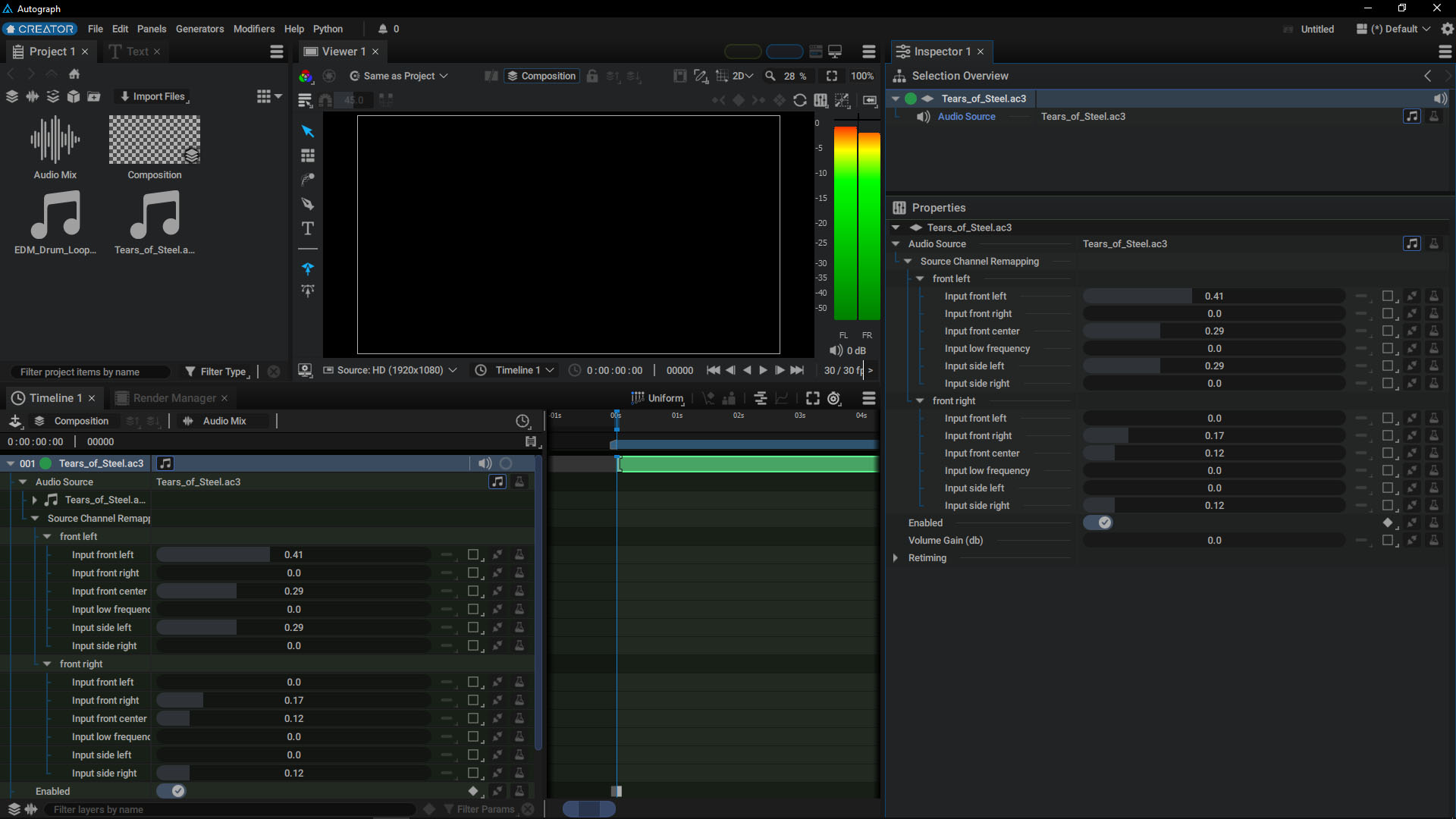The image size is (1456, 819).
Task: Mute the Tears_of_Steel layer speaker in Timeline
Action: [x=485, y=463]
